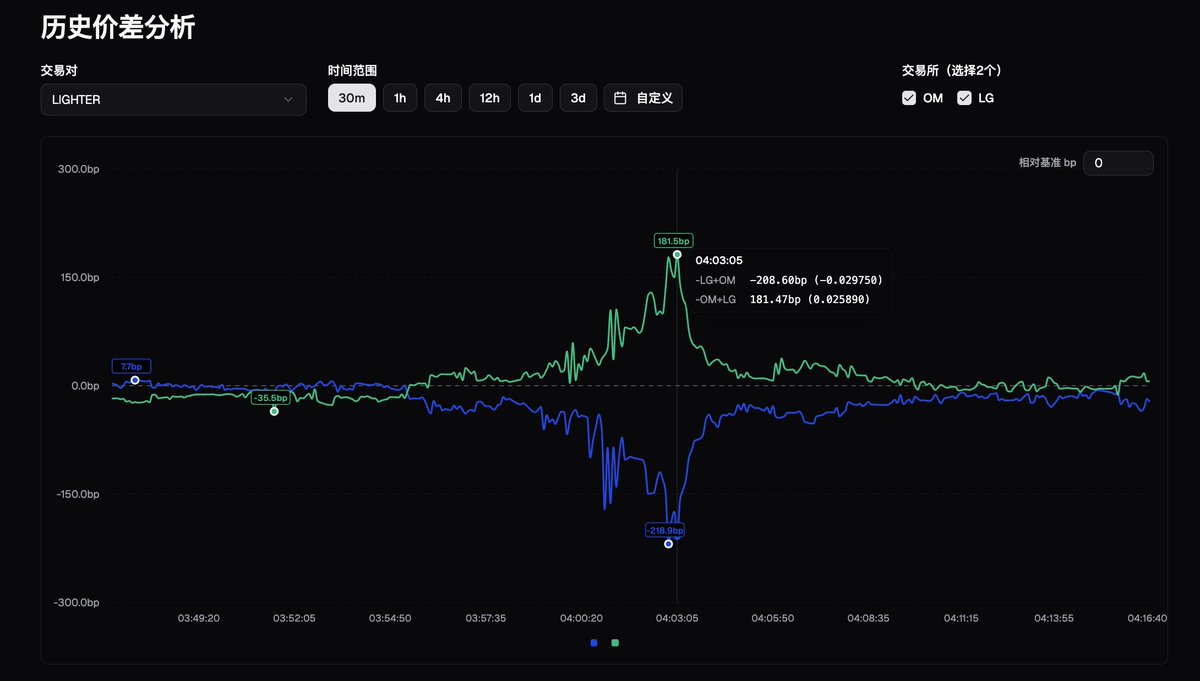Image resolution: width=1200 pixels, height=681 pixels.
Task: Open the LIGHTER trading pair dropdown
Action: (x=173, y=99)
